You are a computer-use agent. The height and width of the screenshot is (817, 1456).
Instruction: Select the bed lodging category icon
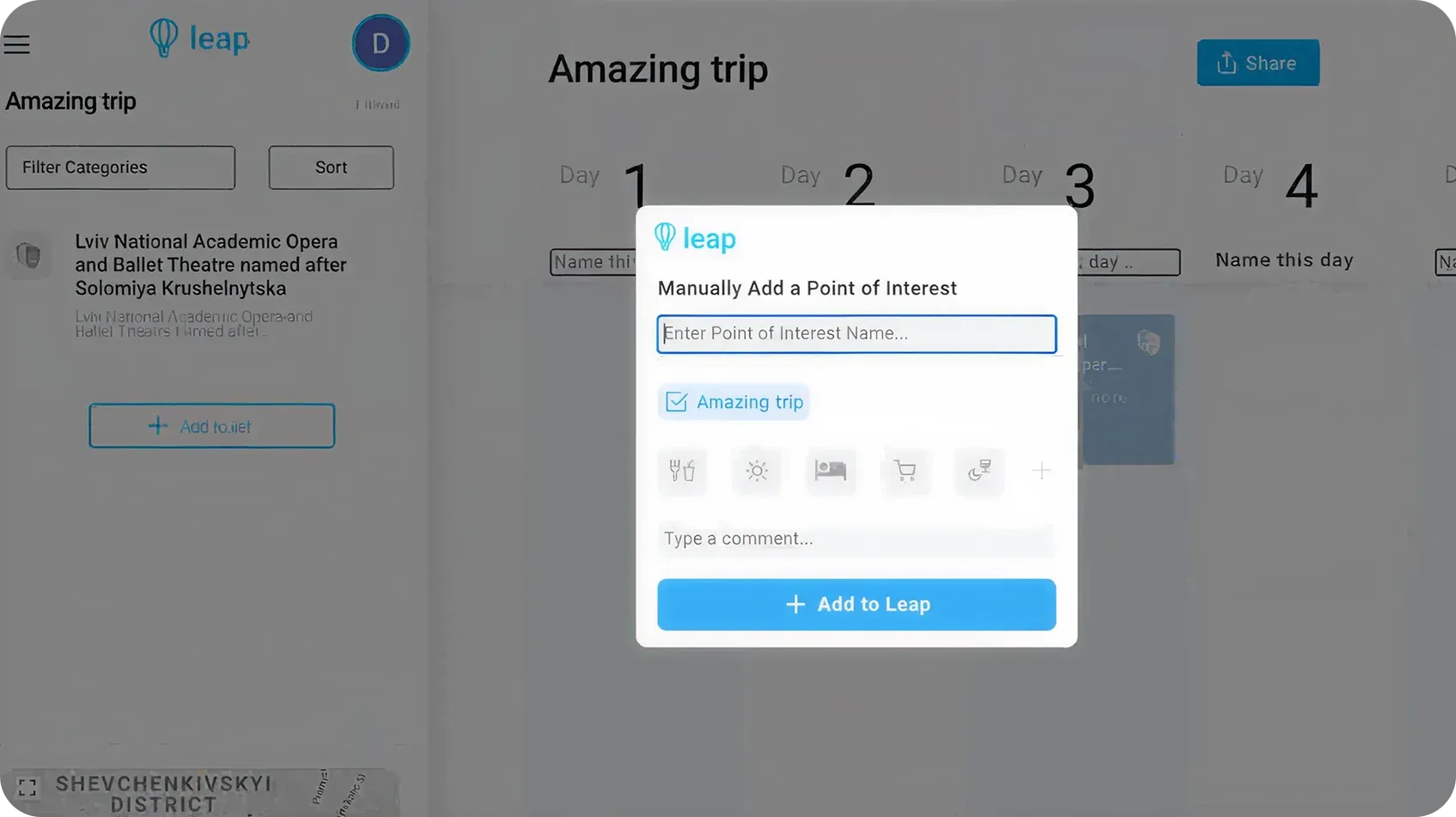click(831, 471)
